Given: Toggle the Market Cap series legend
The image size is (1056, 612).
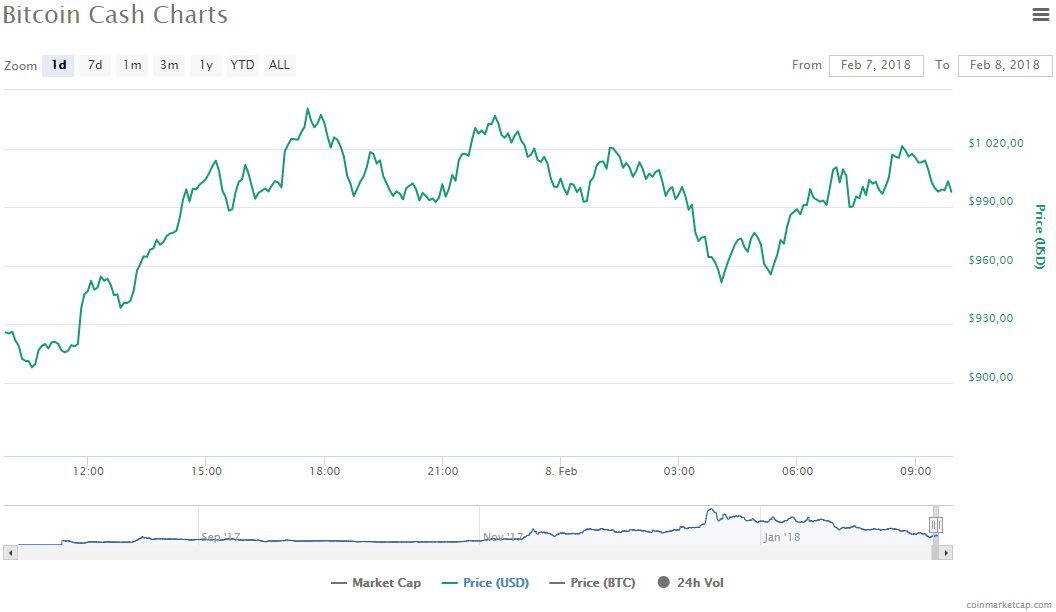Looking at the screenshot, I should pyautogui.click(x=376, y=583).
